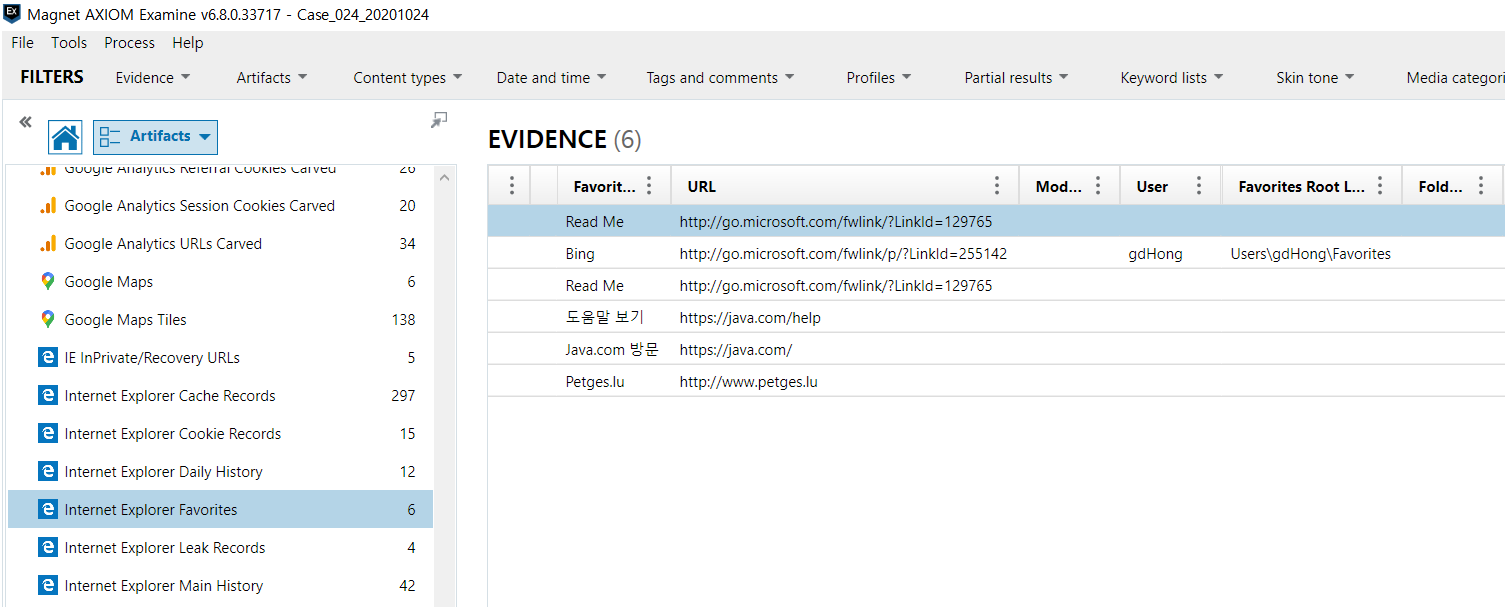
Task: Select Google Analytics URLs Carved artifact
Action: pos(220,244)
